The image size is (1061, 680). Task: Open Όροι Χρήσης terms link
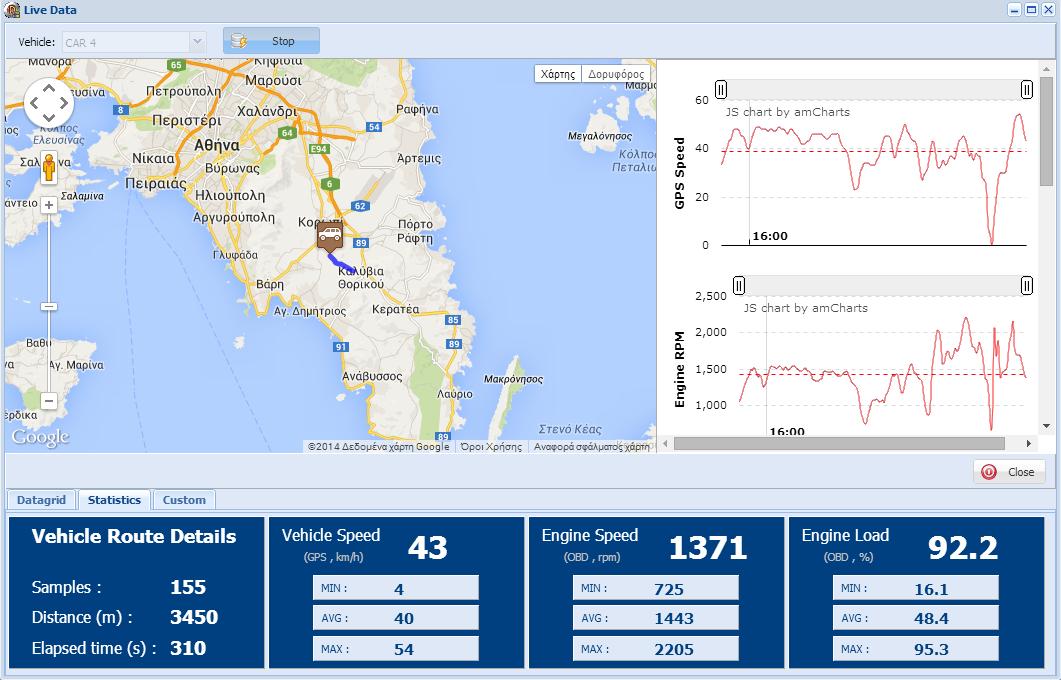click(491, 447)
